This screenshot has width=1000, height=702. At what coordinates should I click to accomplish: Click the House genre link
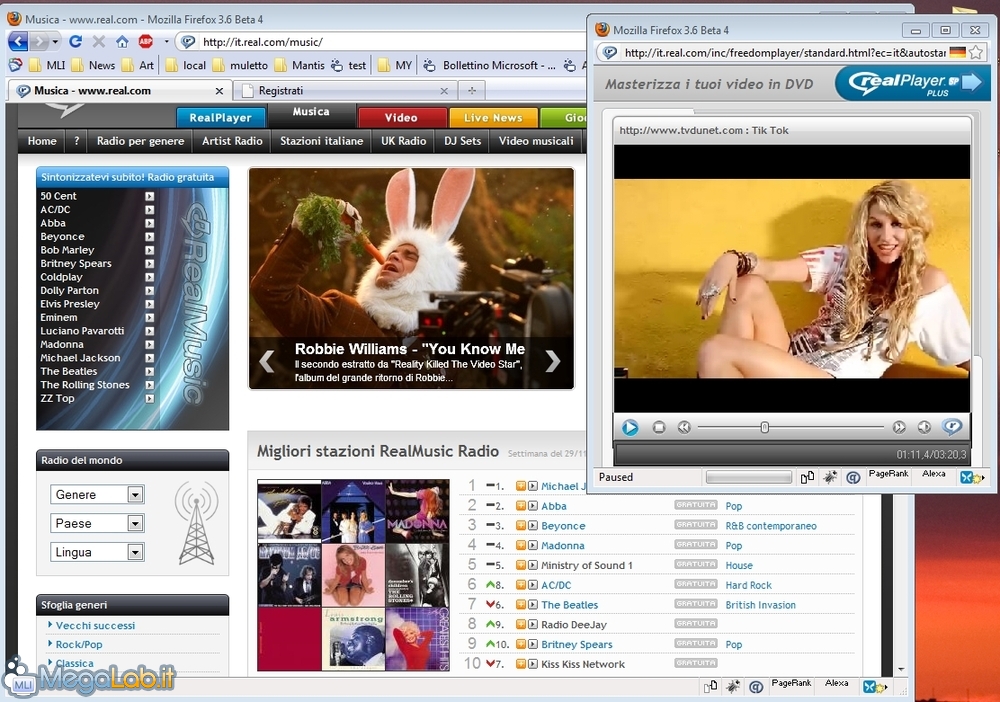coord(739,566)
